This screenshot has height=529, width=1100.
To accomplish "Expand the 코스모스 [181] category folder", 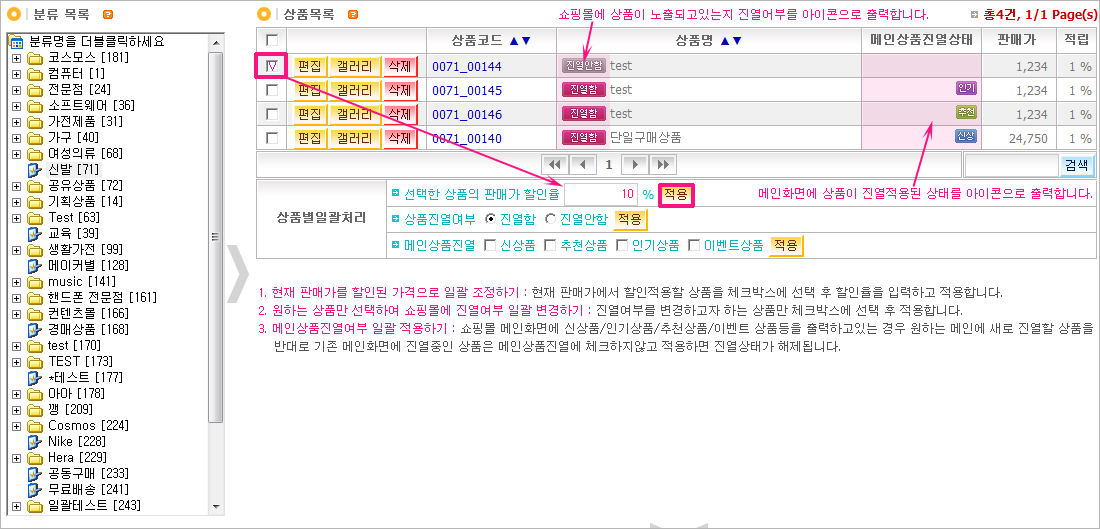I will point(16,57).
